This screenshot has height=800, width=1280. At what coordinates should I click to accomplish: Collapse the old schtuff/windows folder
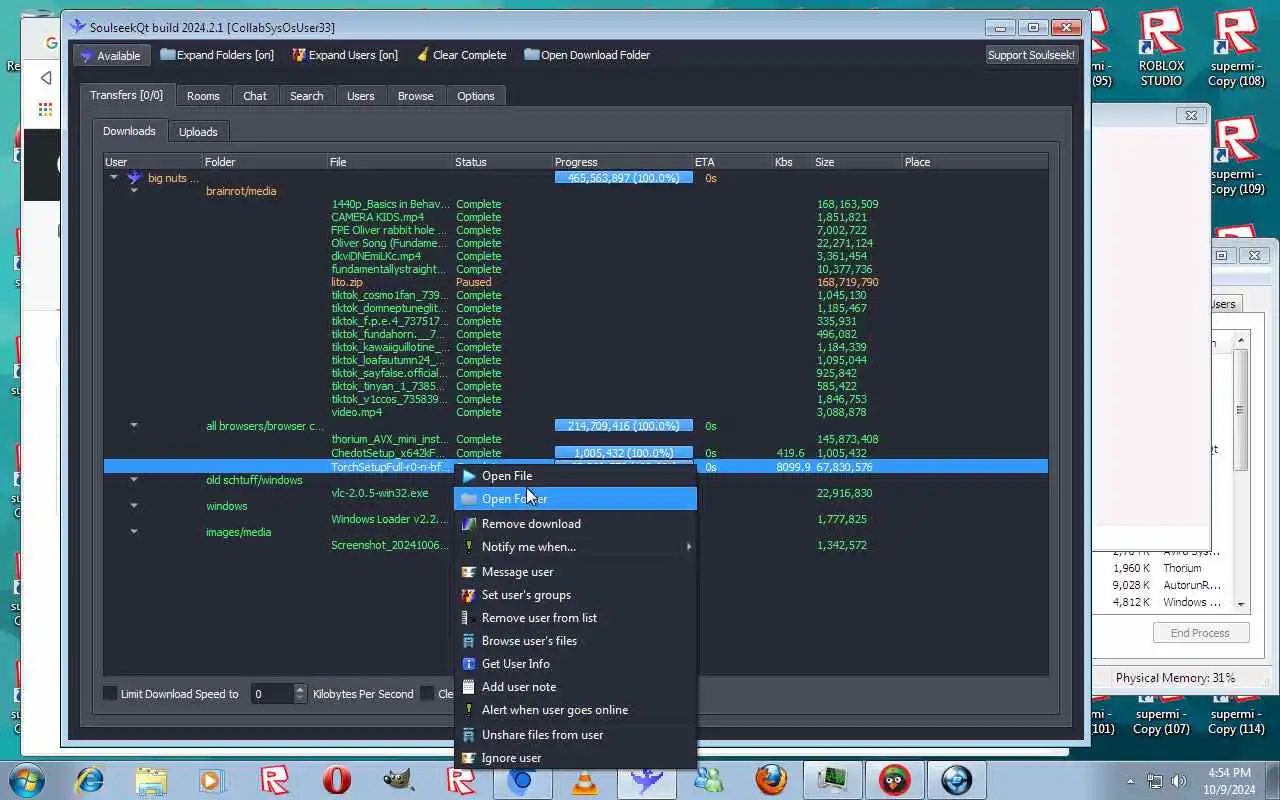coord(133,480)
